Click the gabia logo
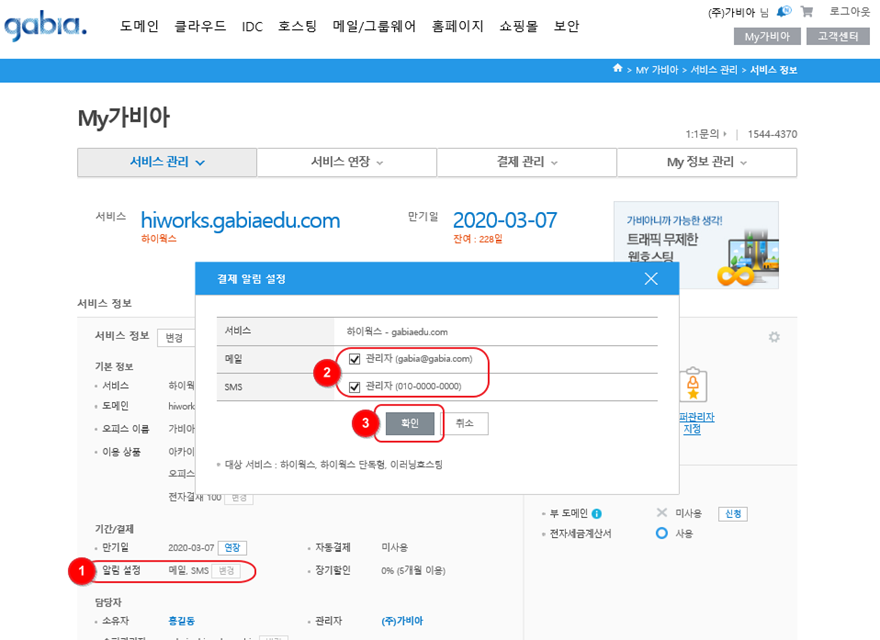 click(45, 26)
